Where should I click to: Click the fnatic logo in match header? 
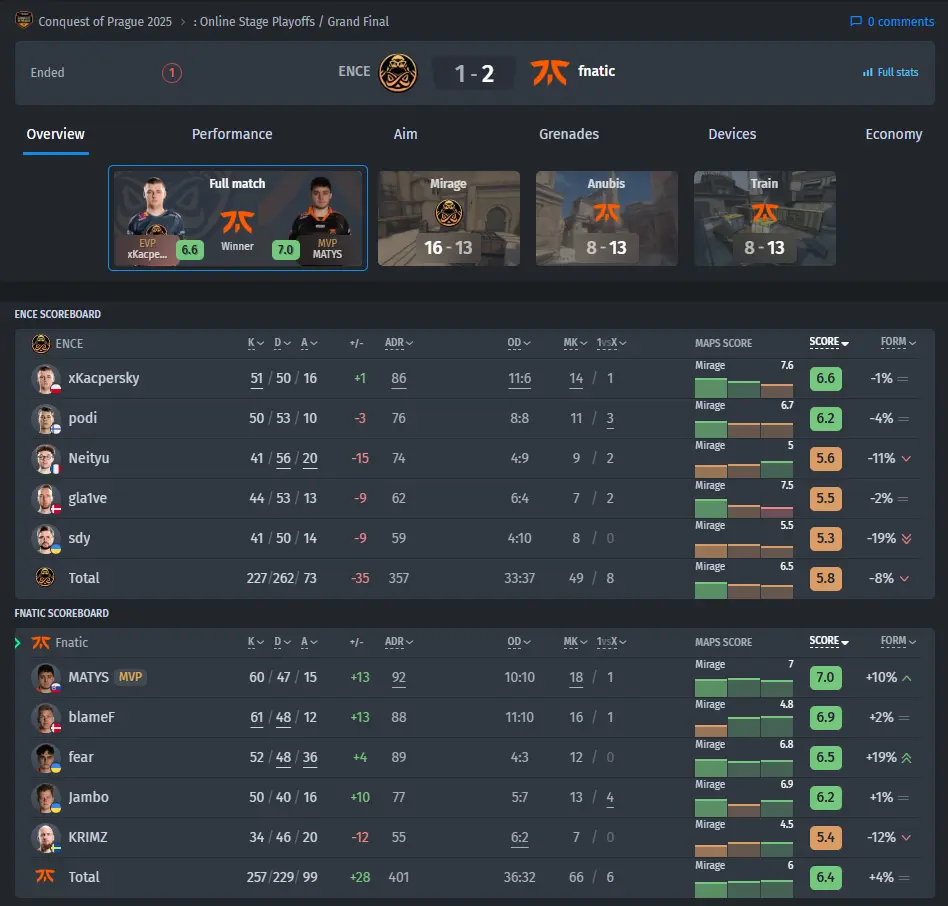tap(550, 73)
